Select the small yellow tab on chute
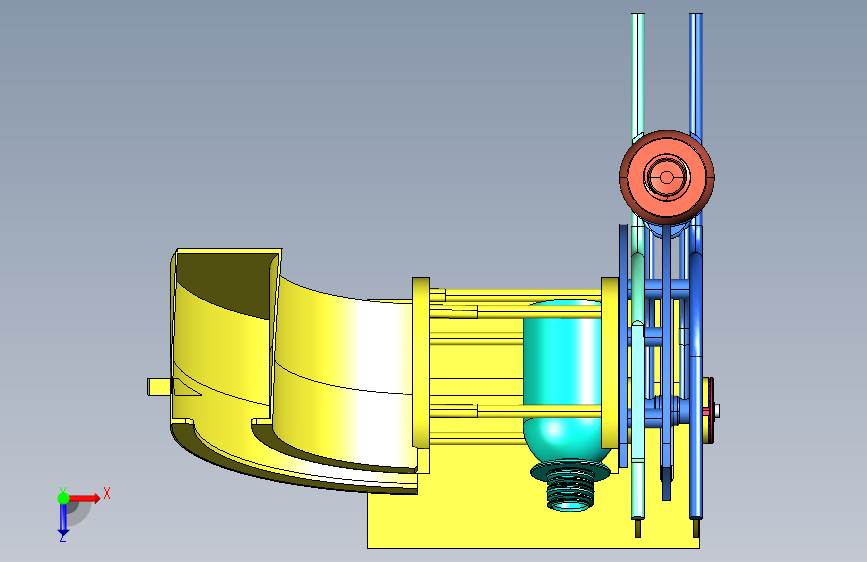Screen dimensions: 867x562 pos(160,387)
